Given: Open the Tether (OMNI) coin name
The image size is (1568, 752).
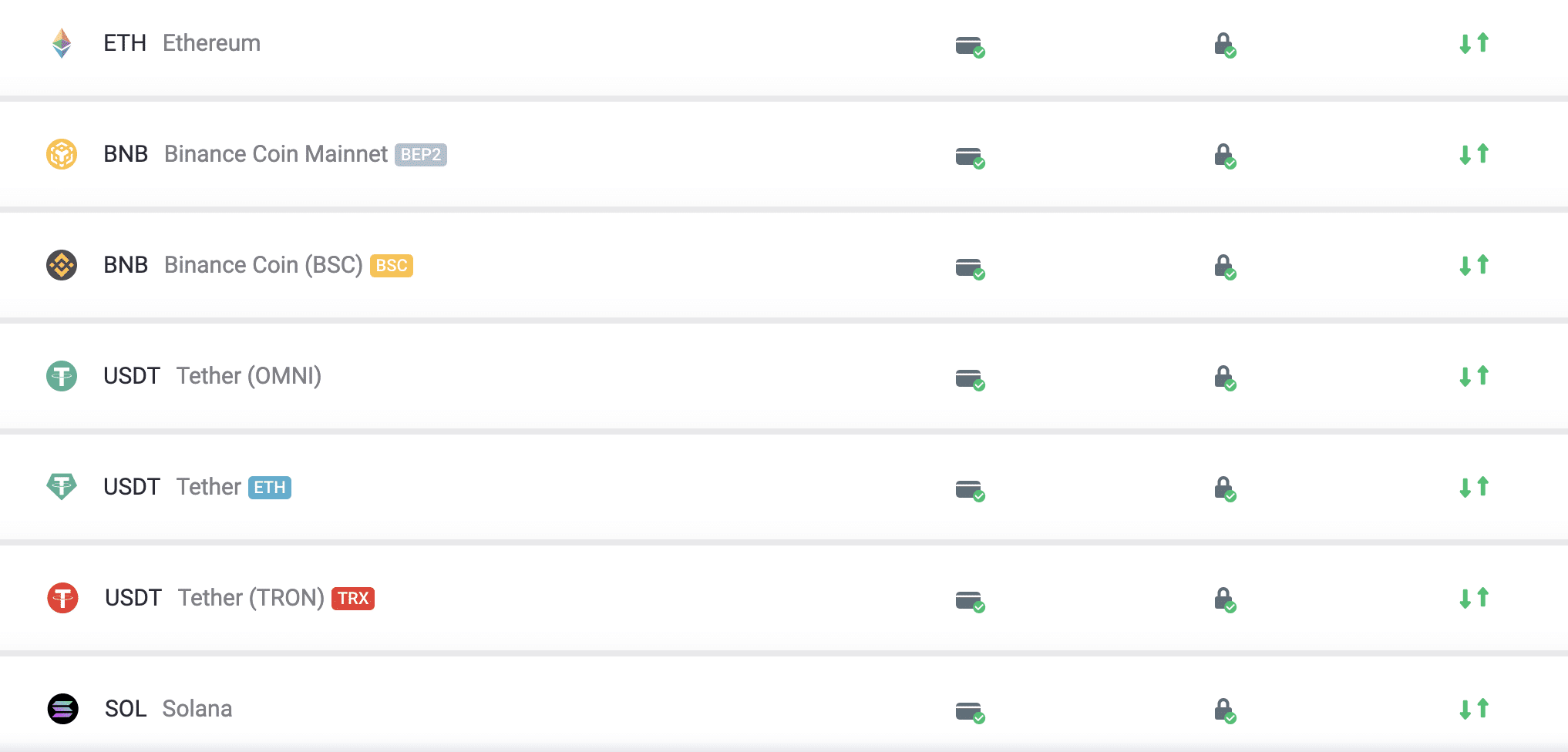Looking at the screenshot, I should click(x=249, y=376).
